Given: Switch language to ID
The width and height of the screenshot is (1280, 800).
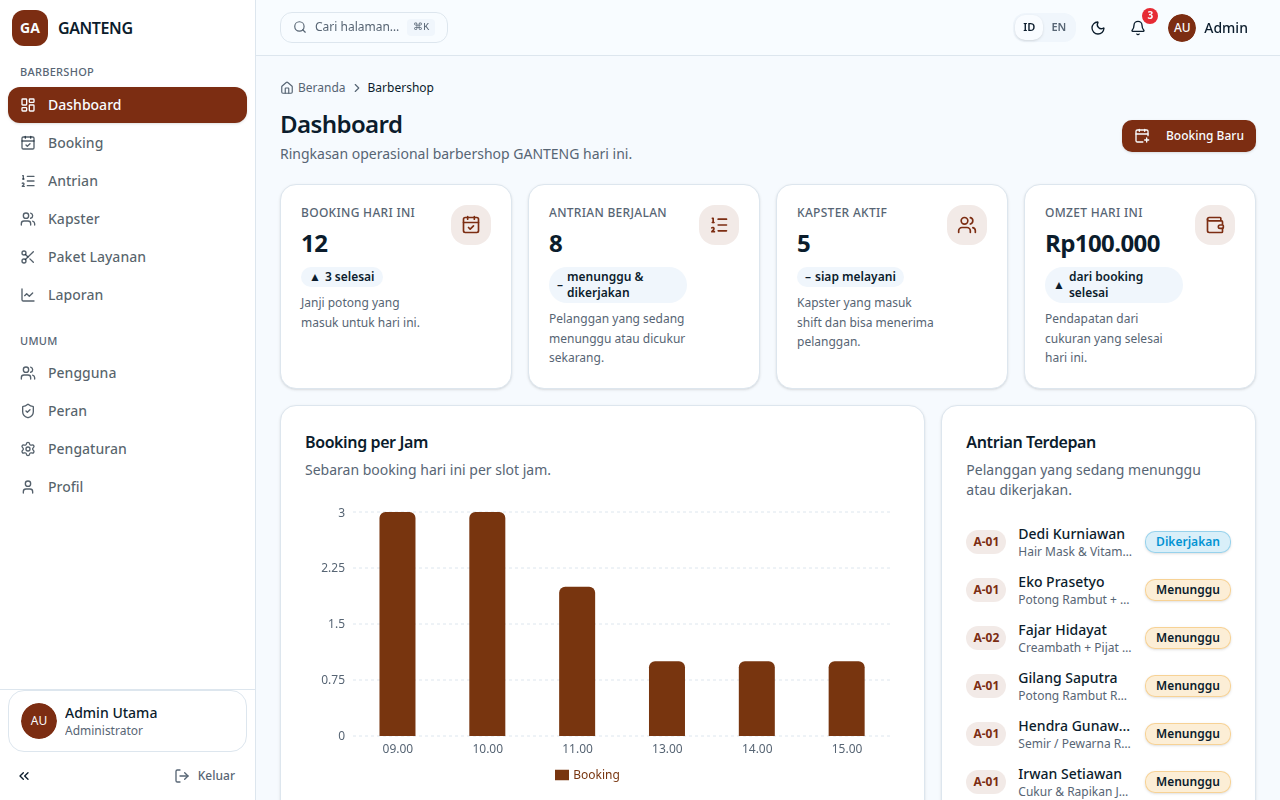Looking at the screenshot, I should click(x=1029, y=28).
